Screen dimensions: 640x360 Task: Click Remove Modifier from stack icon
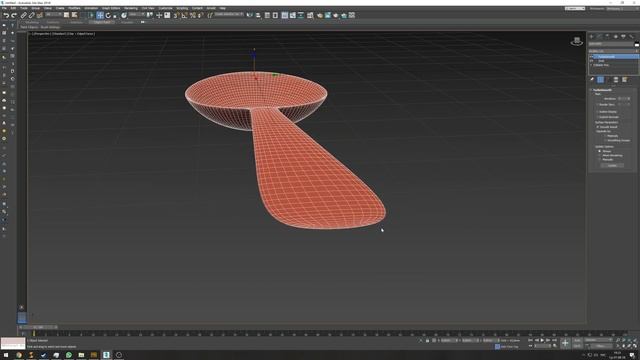click(616, 80)
